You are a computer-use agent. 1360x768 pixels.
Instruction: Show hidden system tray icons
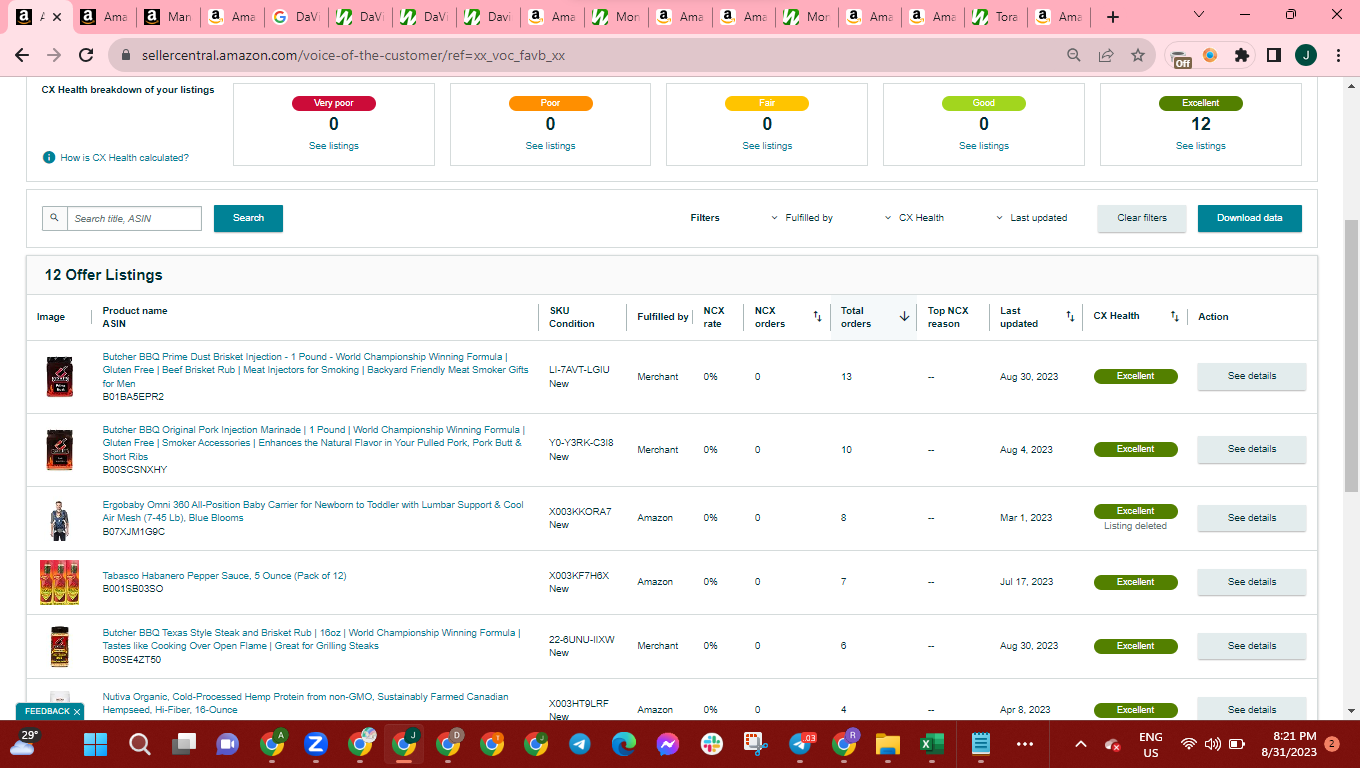click(x=1080, y=744)
